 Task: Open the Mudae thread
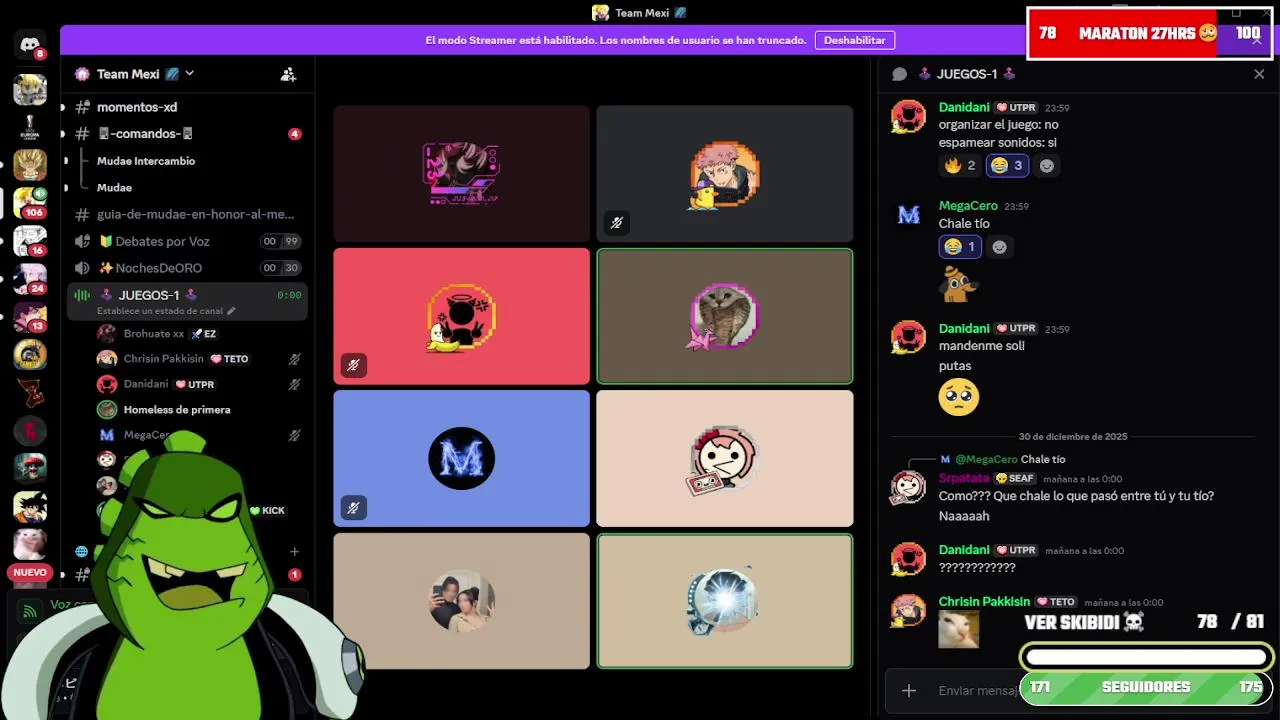click(x=114, y=188)
